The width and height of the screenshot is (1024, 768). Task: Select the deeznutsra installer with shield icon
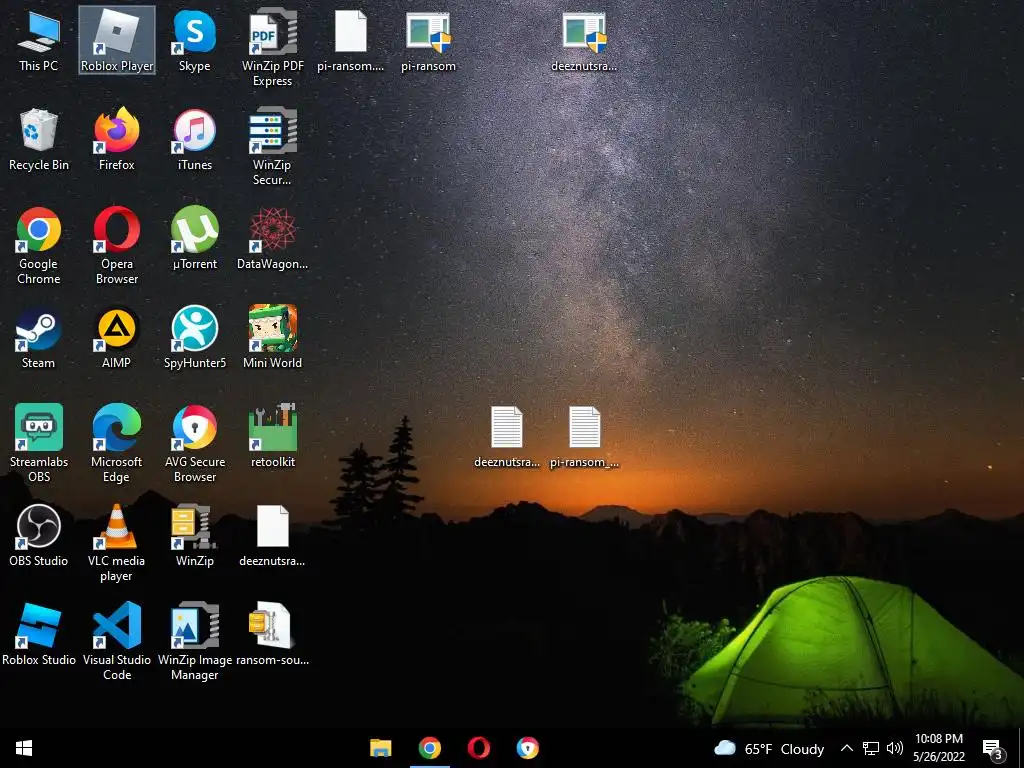[584, 40]
